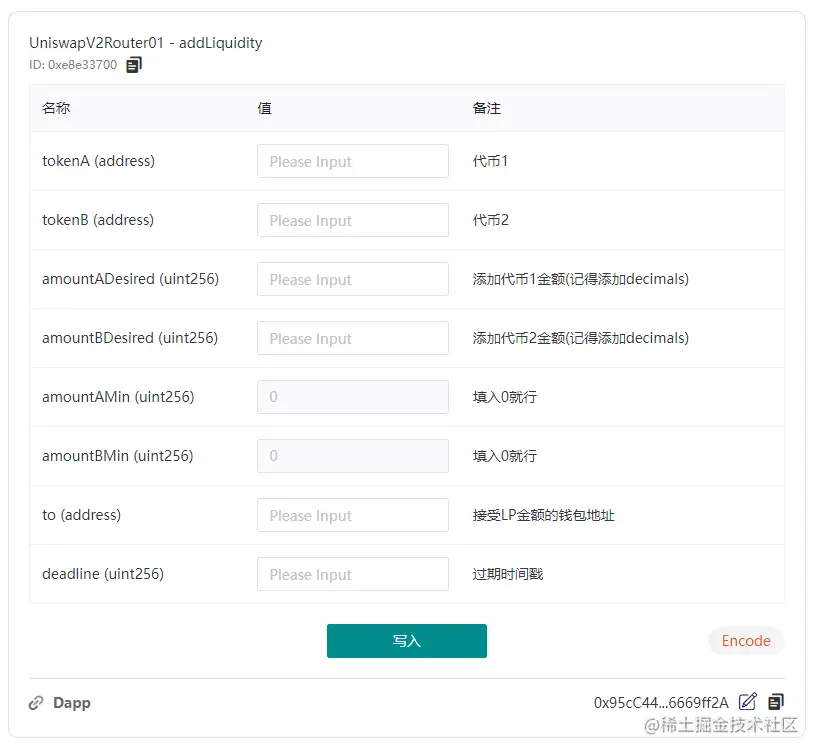The image size is (819, 756).
Task: Open the Dapp link
Action: [71, 702]
